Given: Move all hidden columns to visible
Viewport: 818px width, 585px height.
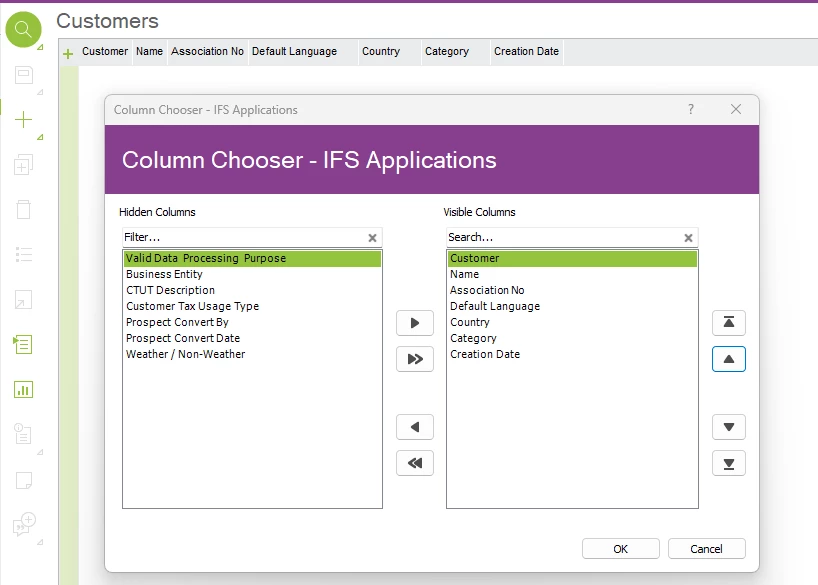Looking at the screenshot, I should [x=415, y=359].
